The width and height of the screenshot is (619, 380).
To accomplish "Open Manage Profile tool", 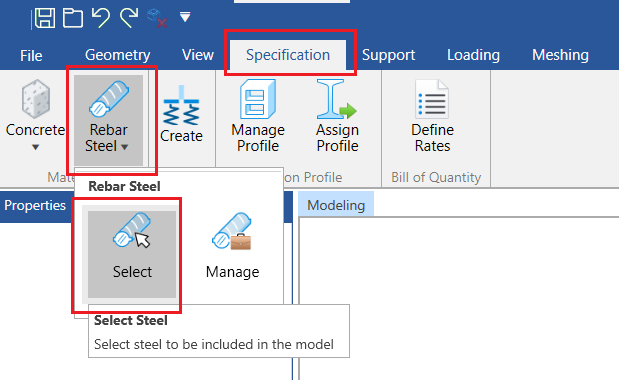I will pos(258,116).
